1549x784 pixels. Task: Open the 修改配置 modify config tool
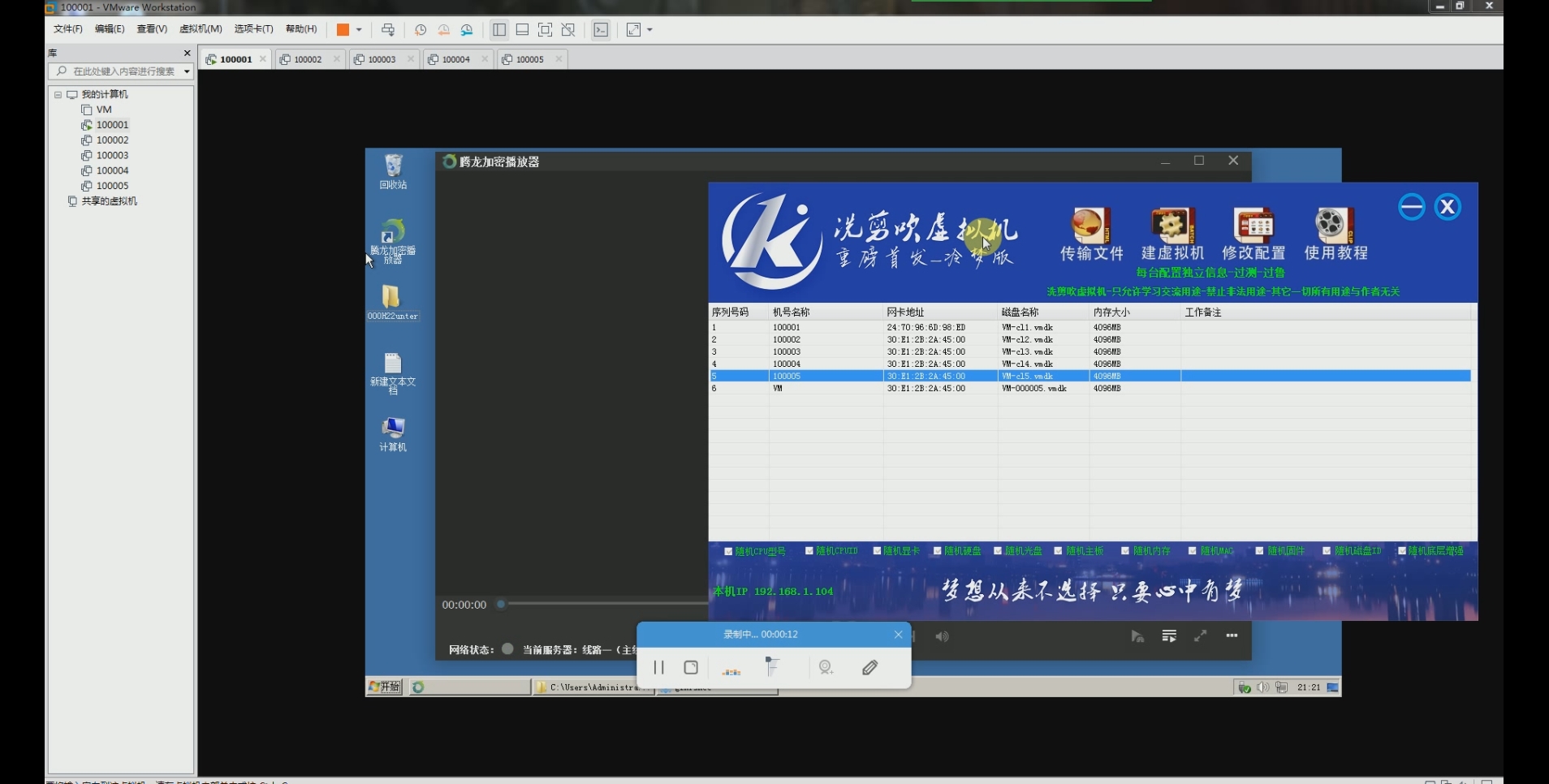tap(1253, 235)
